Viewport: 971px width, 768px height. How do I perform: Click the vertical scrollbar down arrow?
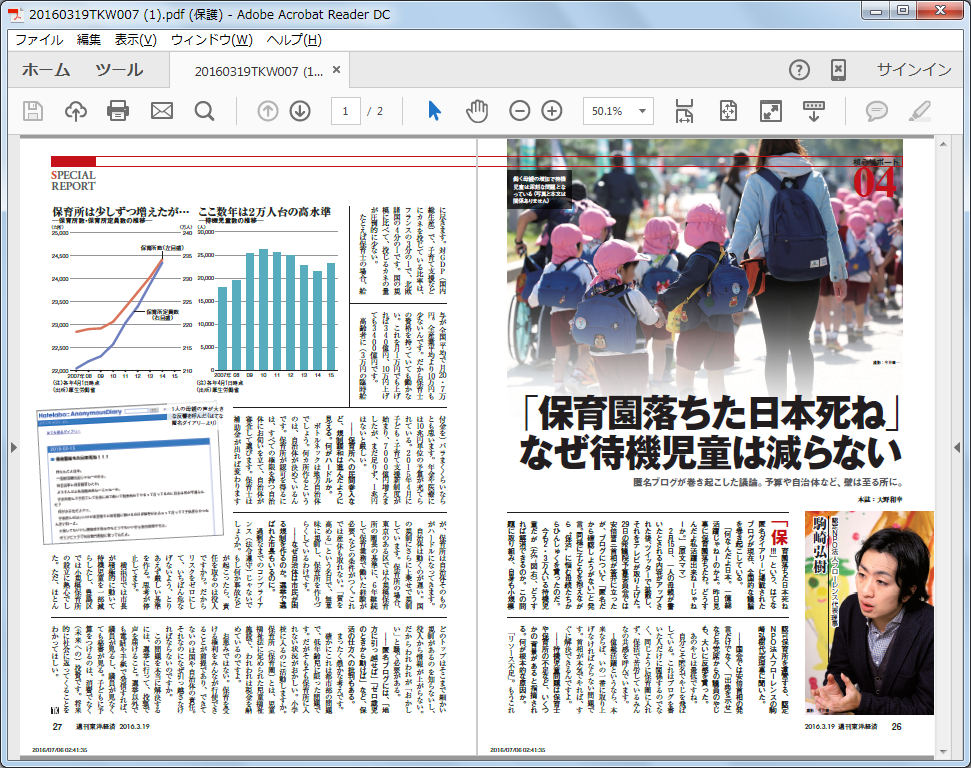[x=943, y=751]
